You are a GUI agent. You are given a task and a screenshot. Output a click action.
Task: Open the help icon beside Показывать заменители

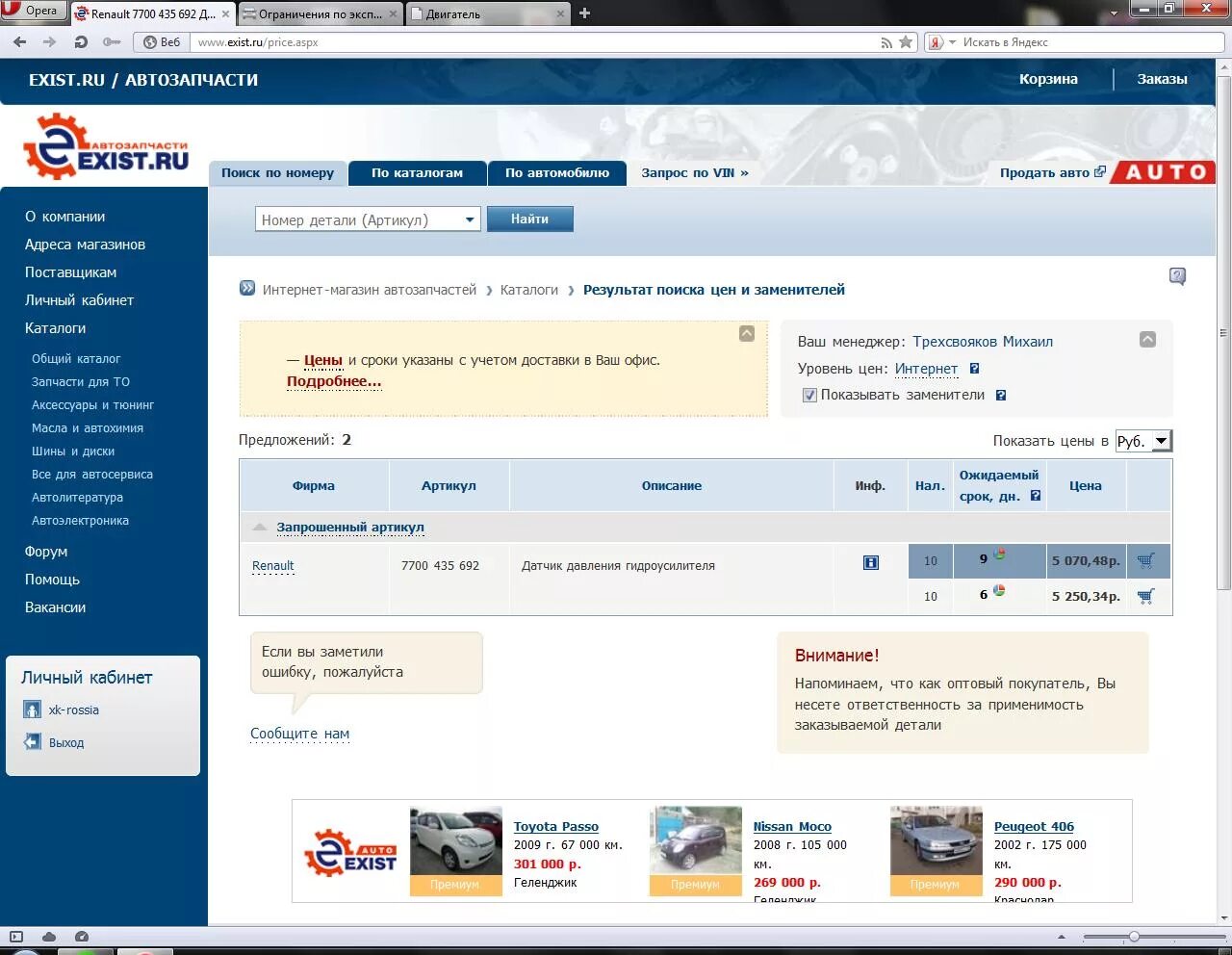(1001, 395)
